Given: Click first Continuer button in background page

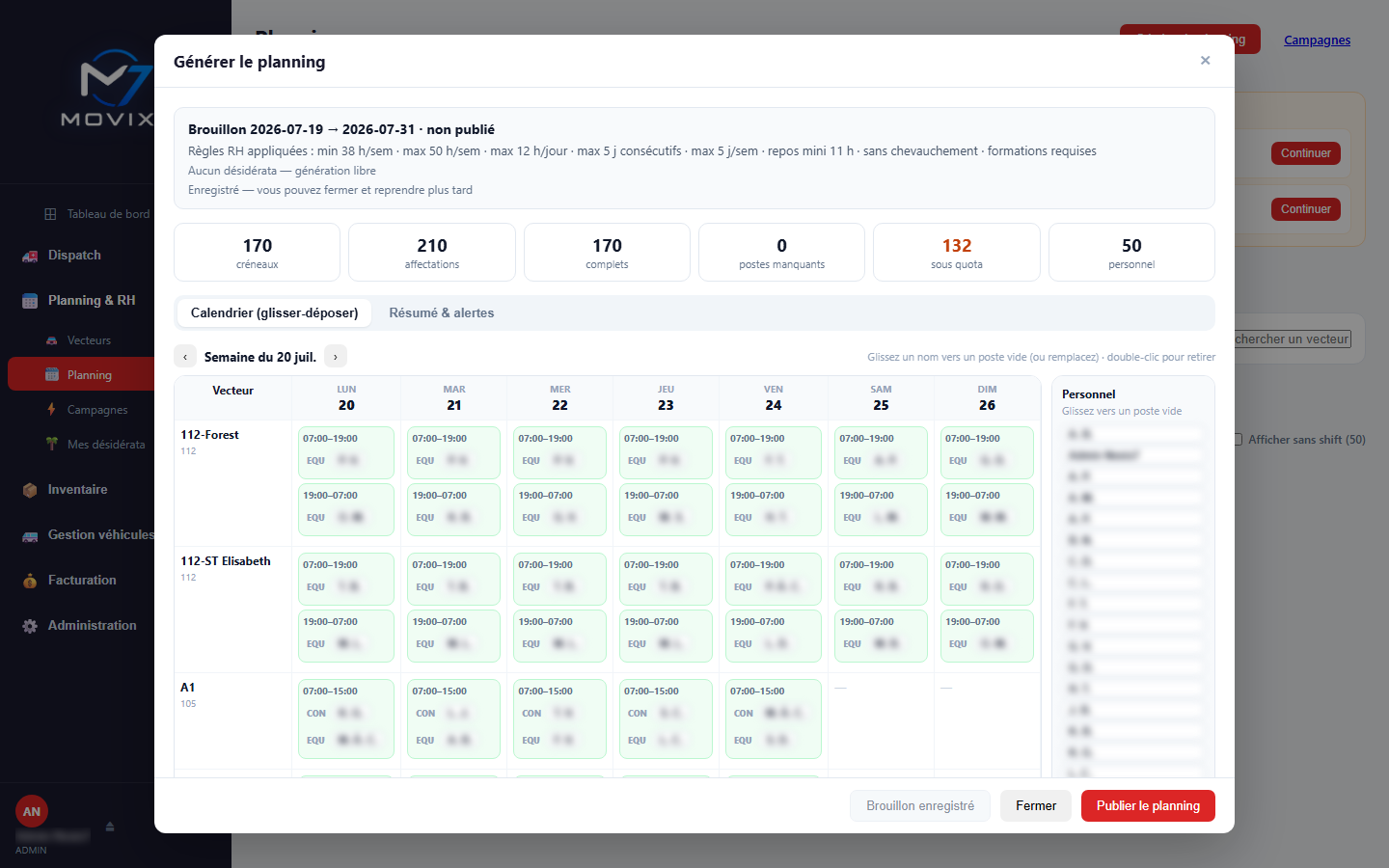Looking at the screenshot, I should [x=1306, y=153].
